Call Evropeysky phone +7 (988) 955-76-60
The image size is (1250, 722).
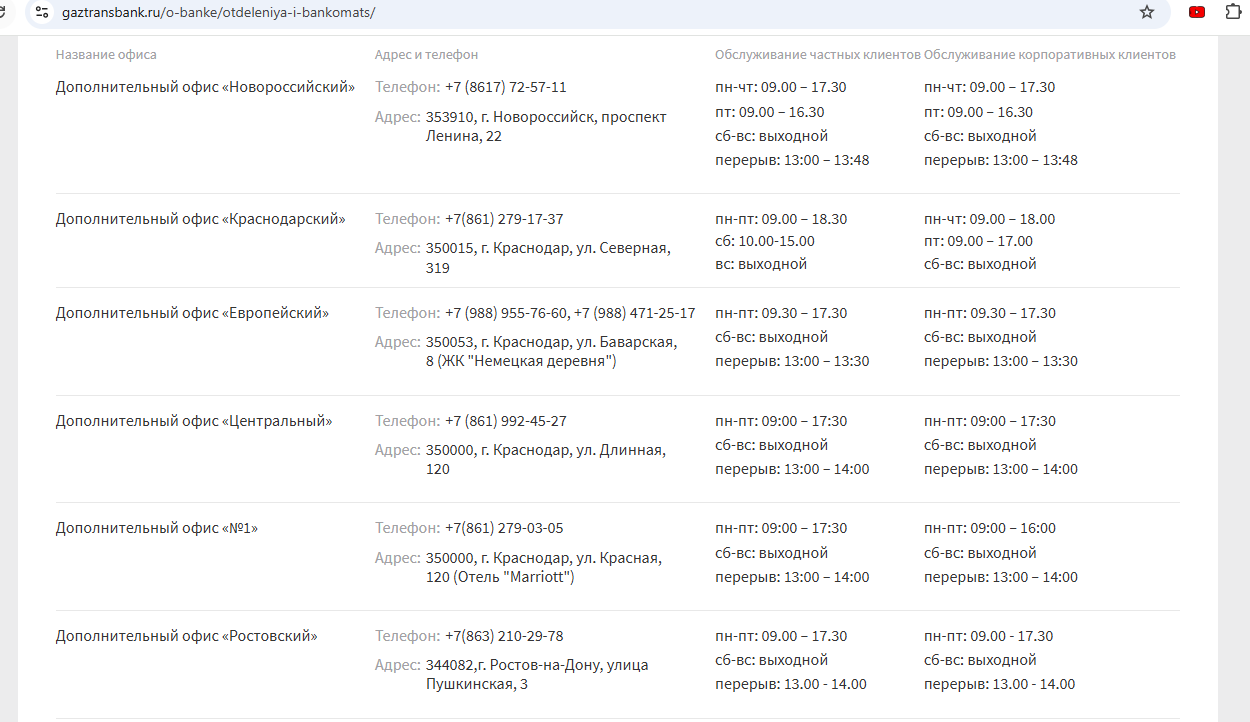tap(506, 313)
